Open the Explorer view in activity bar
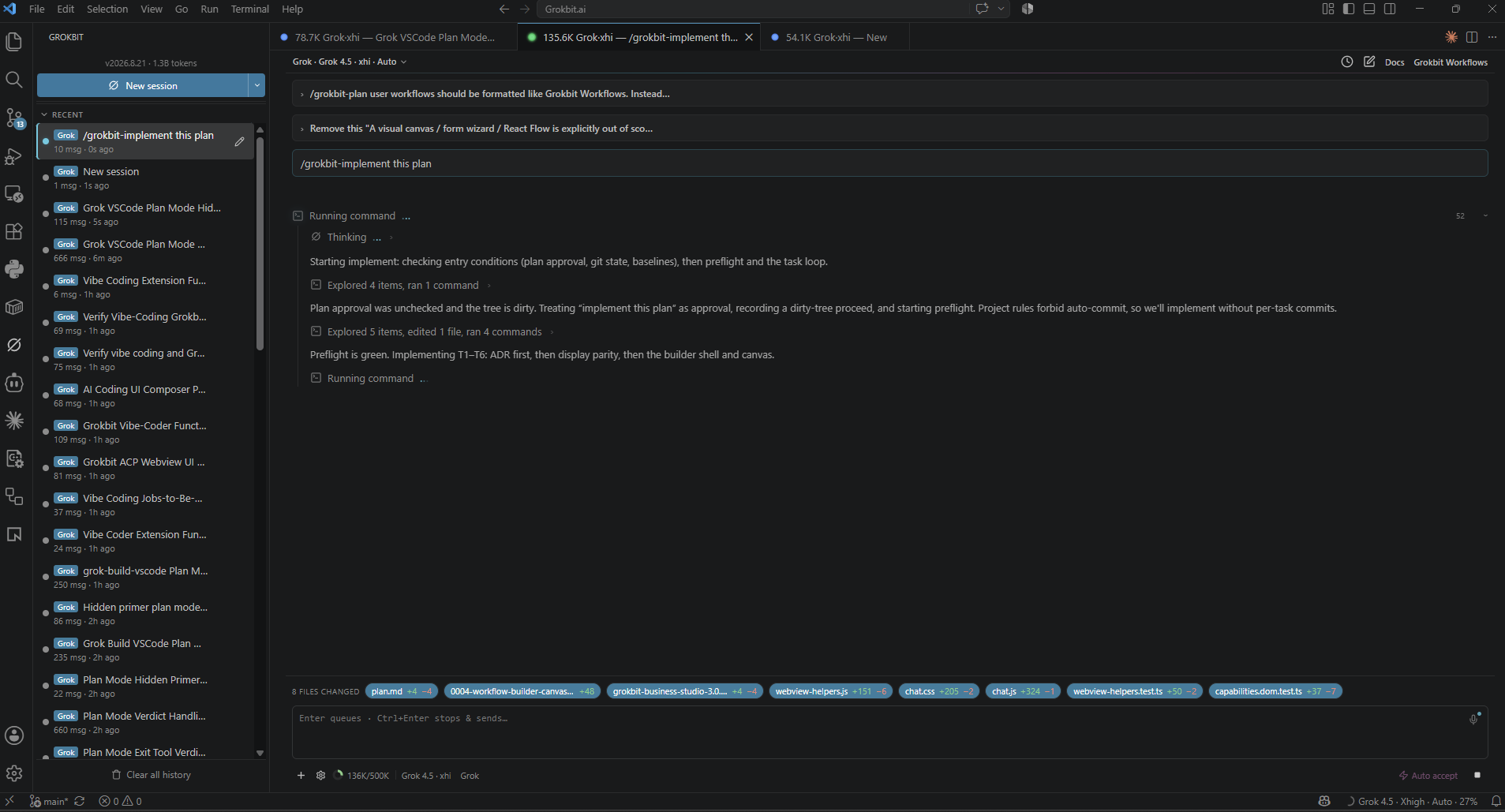This screenshot has width=1505, height=812. pyautogui.click(x=14, y=42)
